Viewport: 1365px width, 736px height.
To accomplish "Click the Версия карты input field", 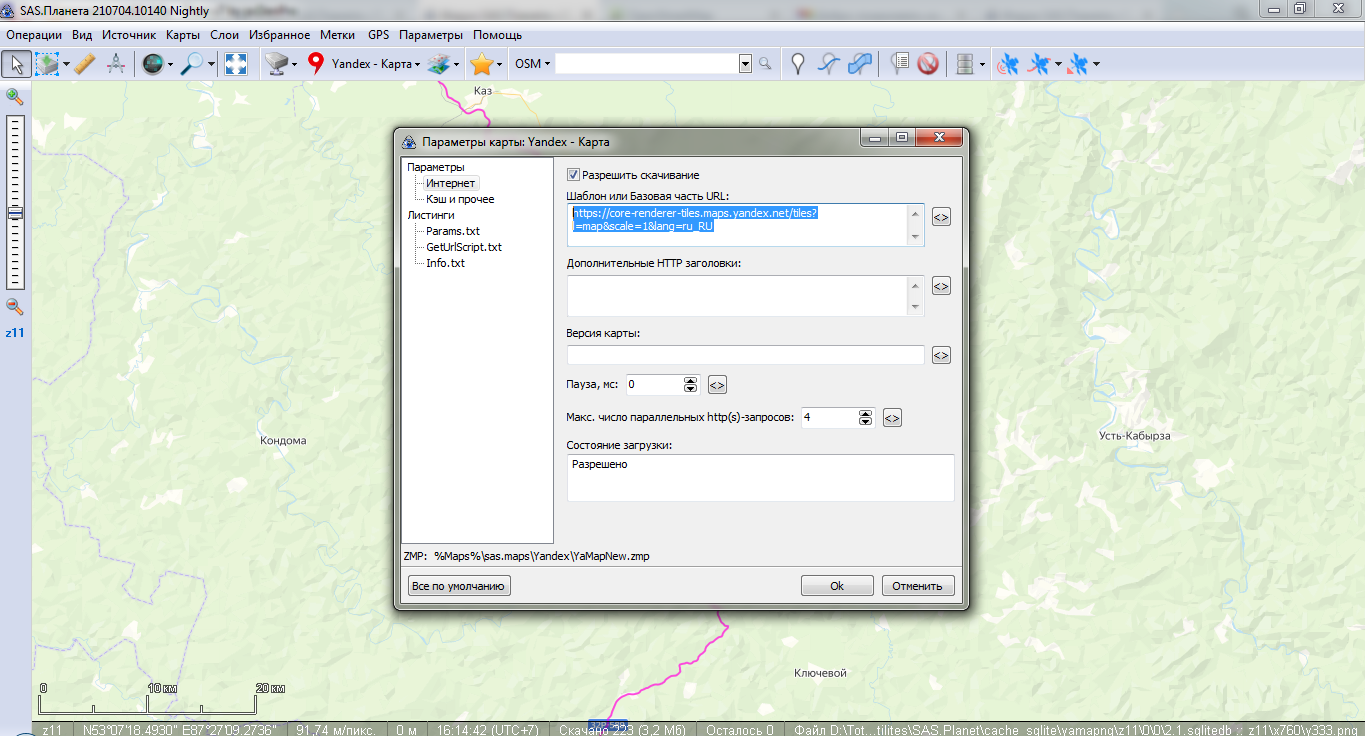I will 745,355.
